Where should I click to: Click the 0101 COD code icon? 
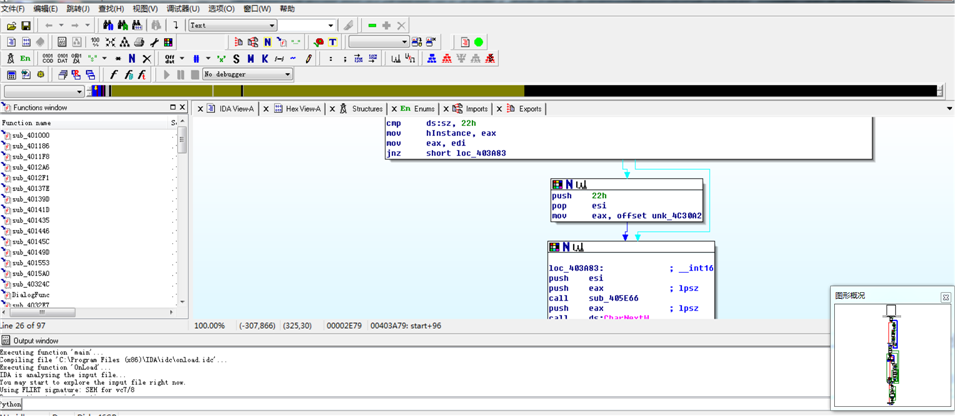pyautogui.click(x=48, y=58)
